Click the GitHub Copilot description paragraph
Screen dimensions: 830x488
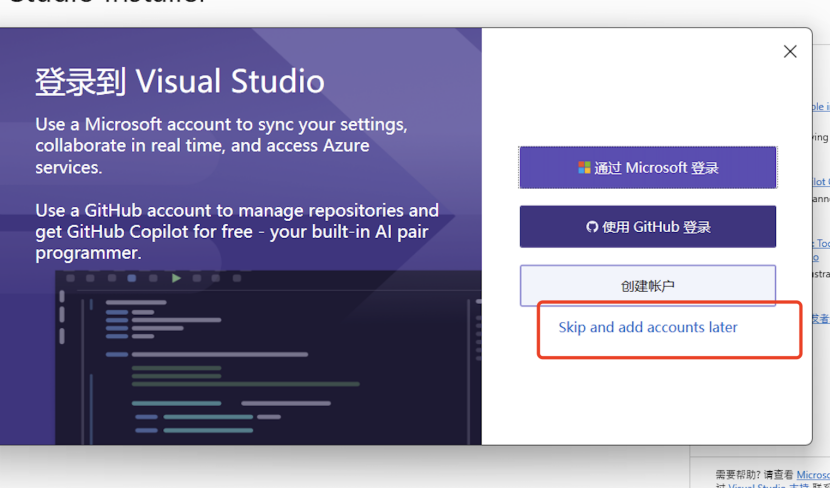[x=236, y=232]
